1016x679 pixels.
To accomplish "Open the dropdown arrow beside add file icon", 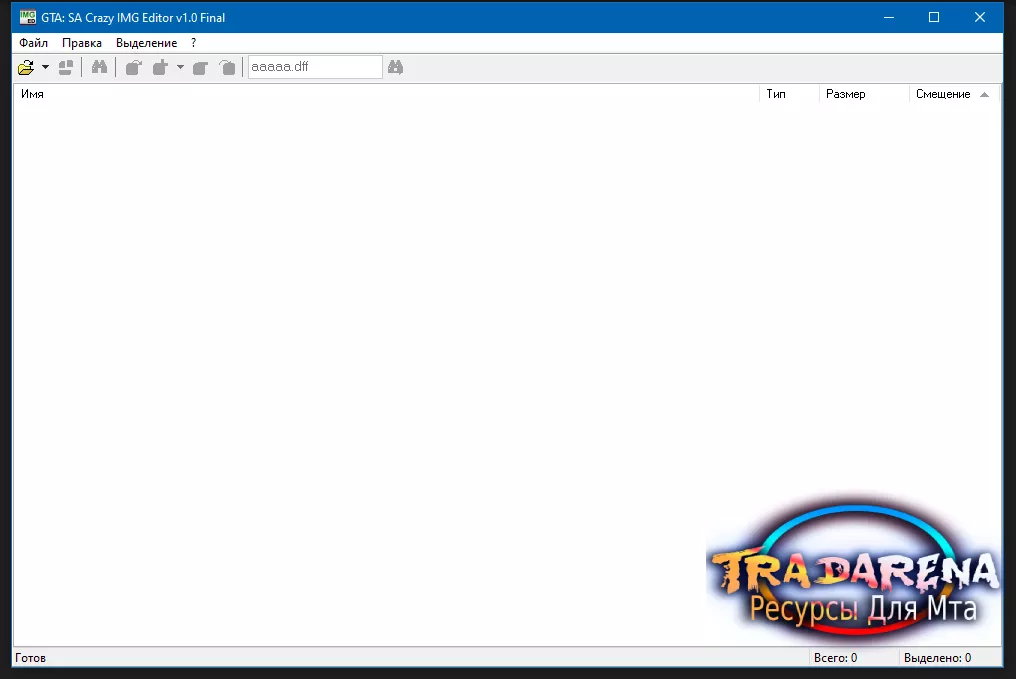I will (x=180, y=67).
